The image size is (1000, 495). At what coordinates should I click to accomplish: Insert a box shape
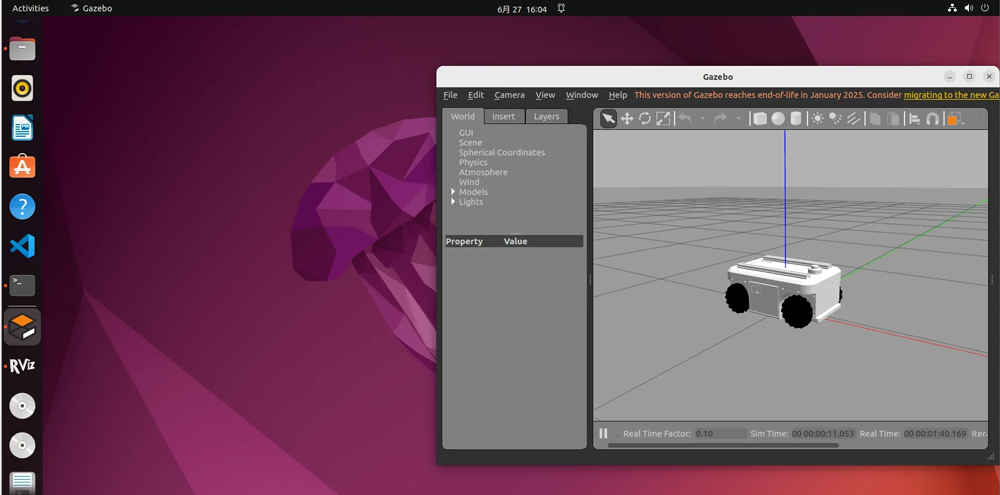click(x=760, y=119)
